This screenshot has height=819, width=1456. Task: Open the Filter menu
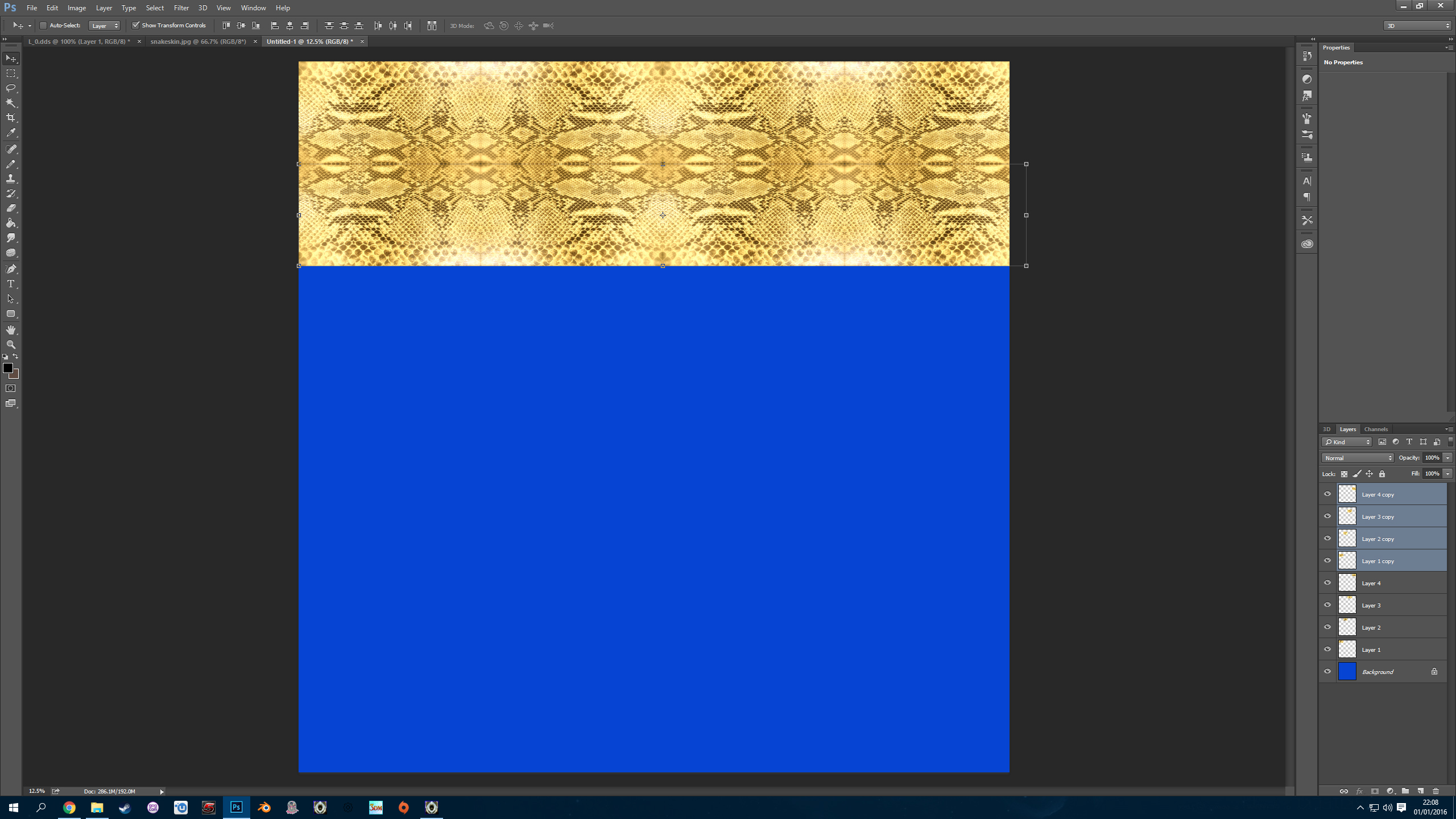pyautogui.click(x=181, y=8)
